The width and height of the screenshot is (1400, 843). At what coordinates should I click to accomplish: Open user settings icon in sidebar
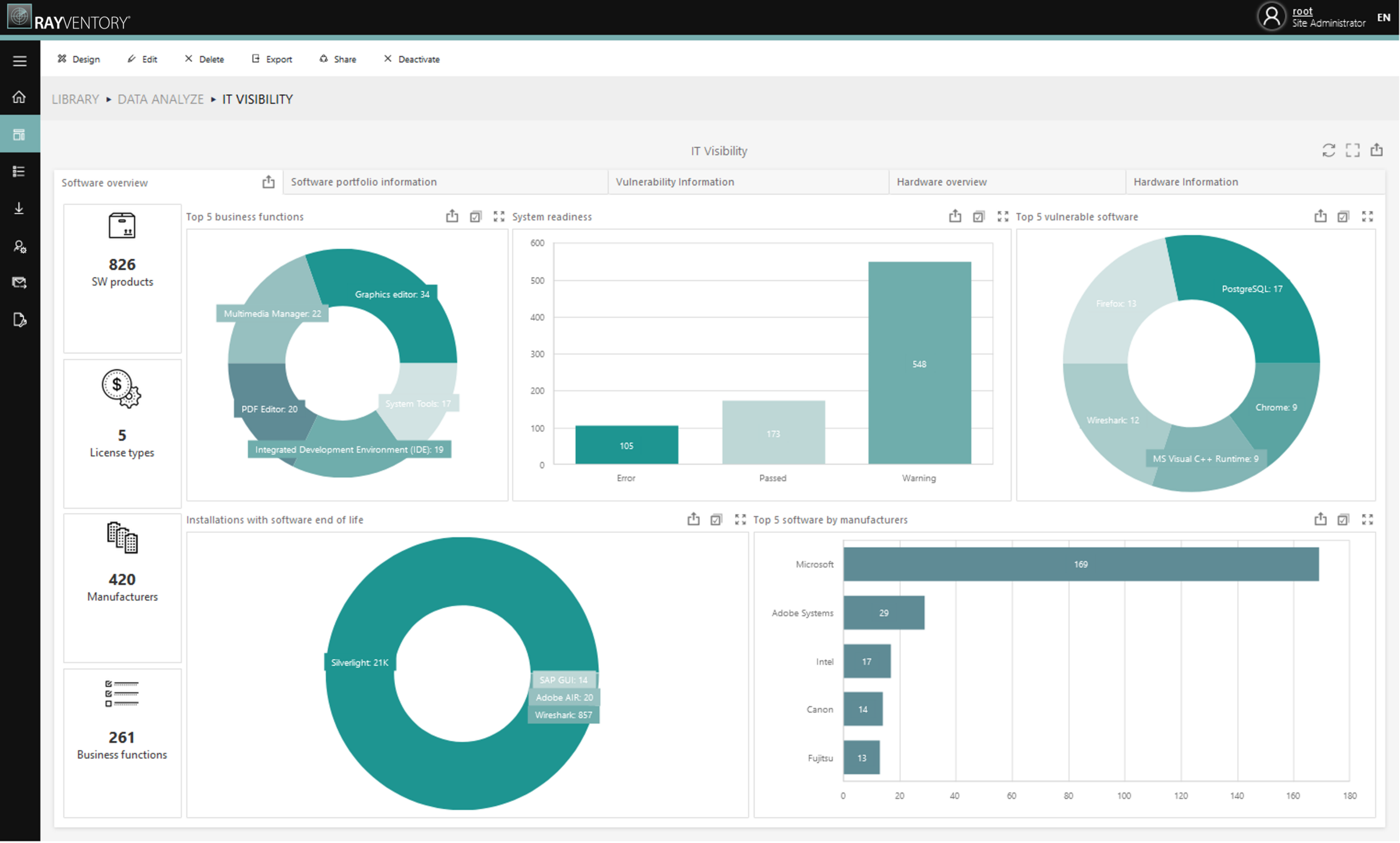click(19, 246)
